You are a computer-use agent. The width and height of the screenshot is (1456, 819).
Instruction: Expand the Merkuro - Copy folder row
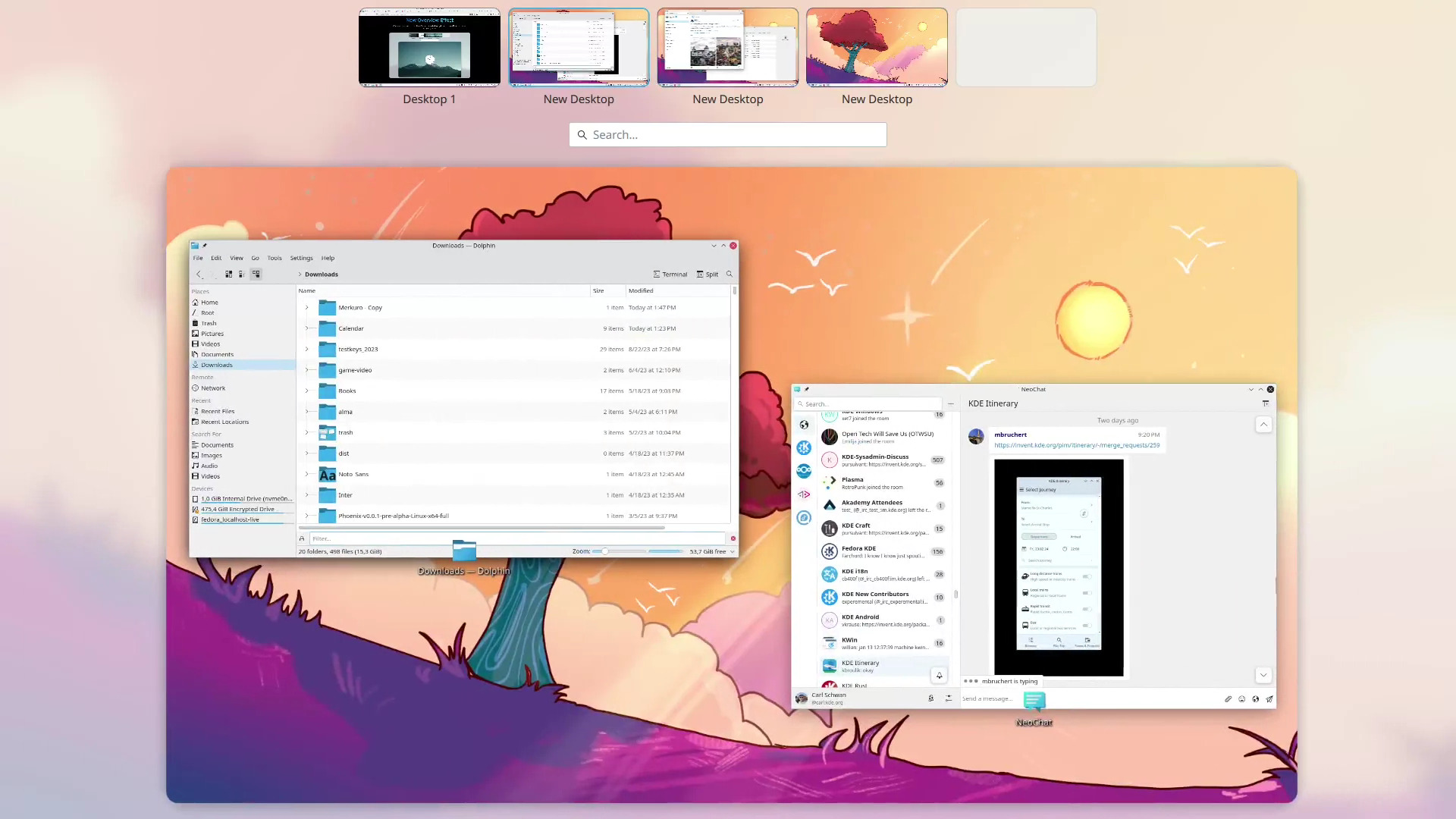[x=306, y=308]
